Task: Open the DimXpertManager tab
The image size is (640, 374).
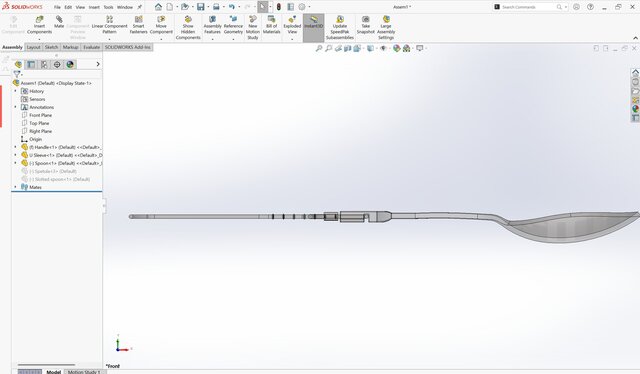Action: [57, 65]
